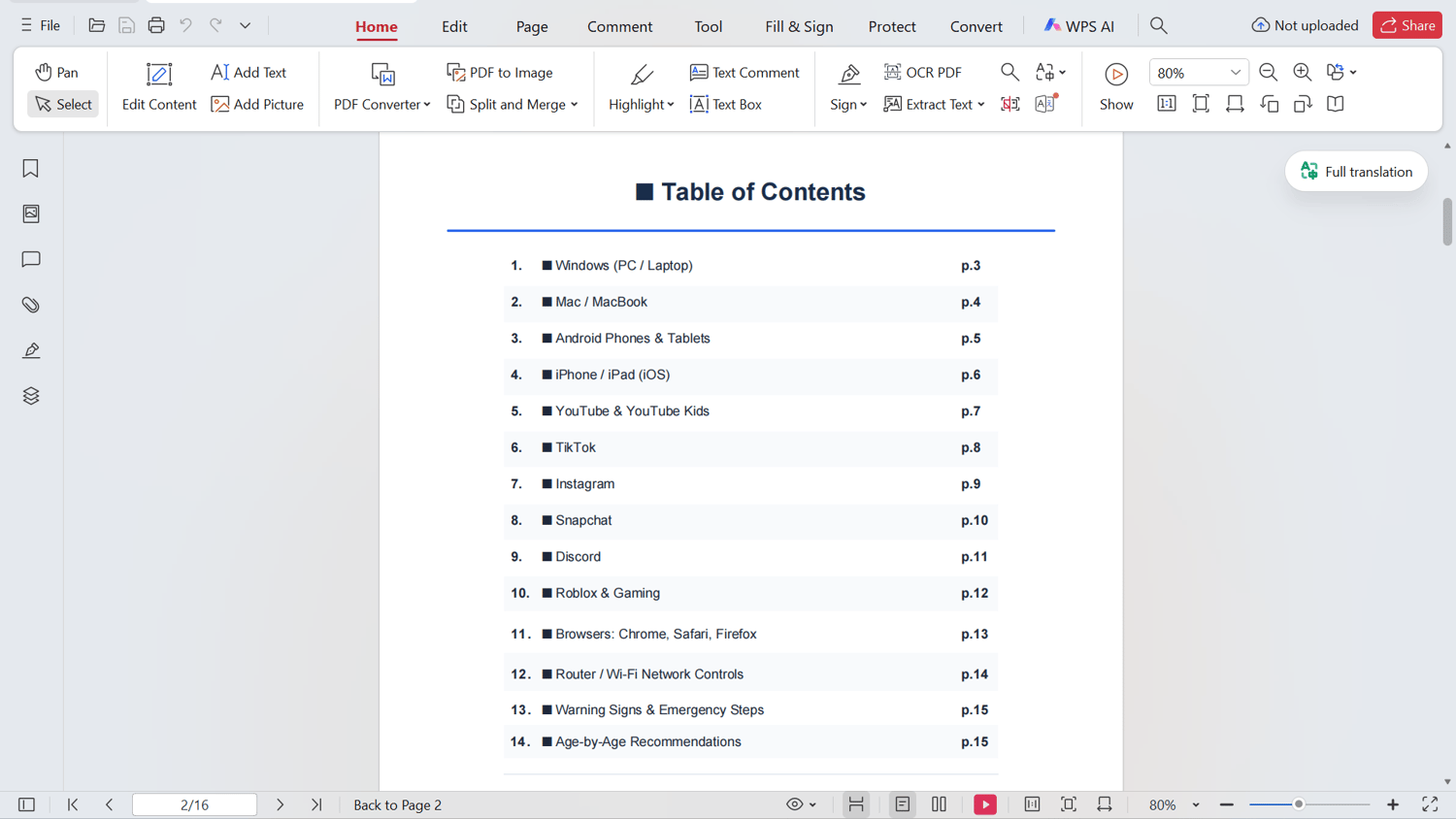Click the Share button
The image size is (1456, 819).
click(x=1407, y=25)
